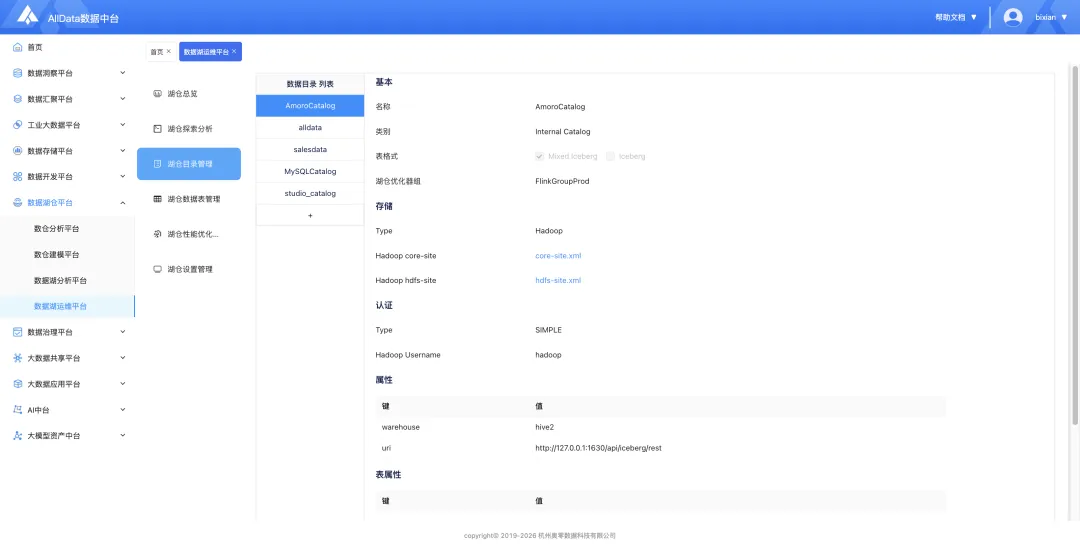The image size is (1080, 547).
Task: Click the 数据洞察平台 sidebar icon
Action: pyautogui.click(x=18, y=73)
